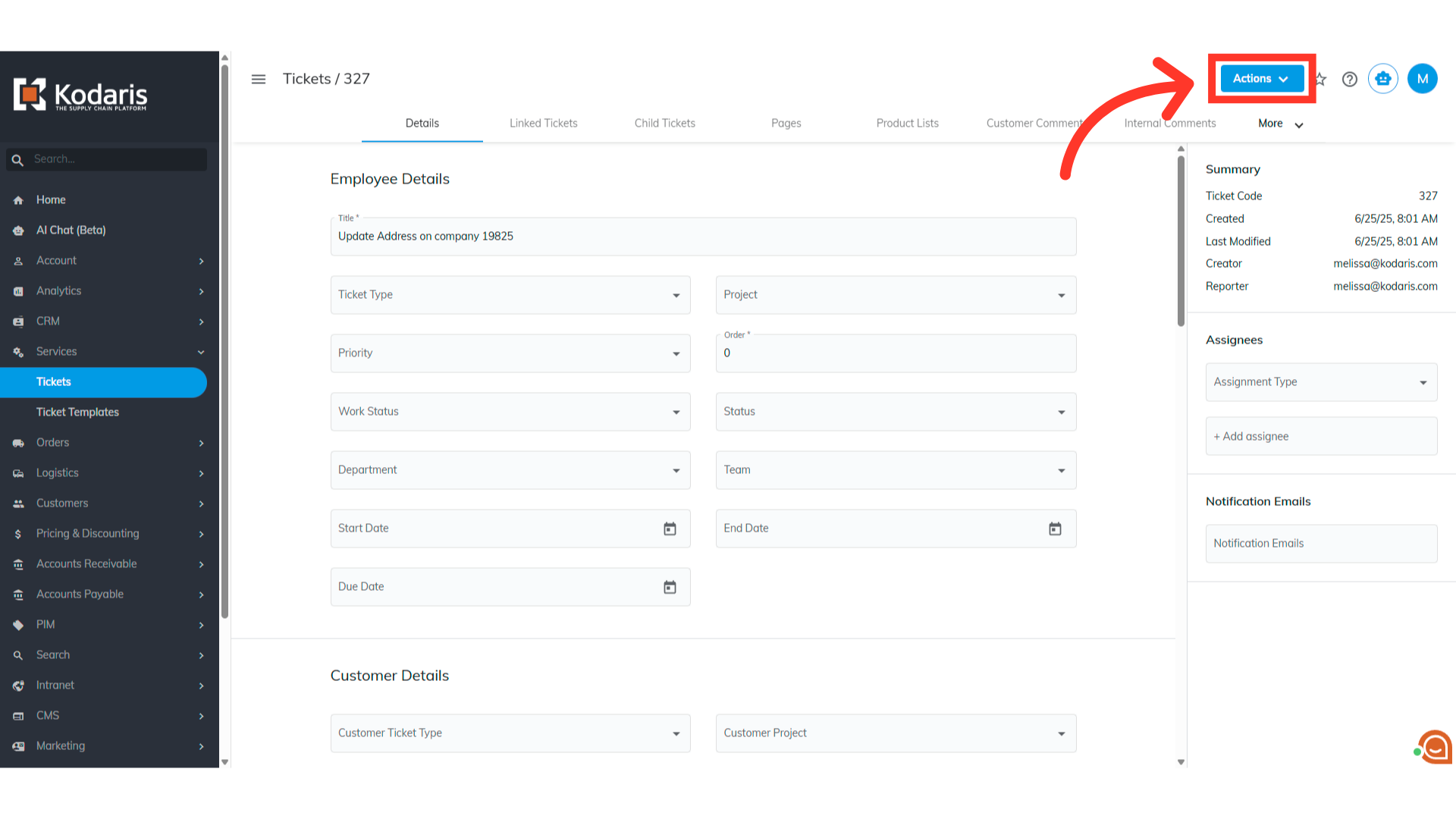
Task: Open the user avatar M menu
Action: pos(1422,79)
